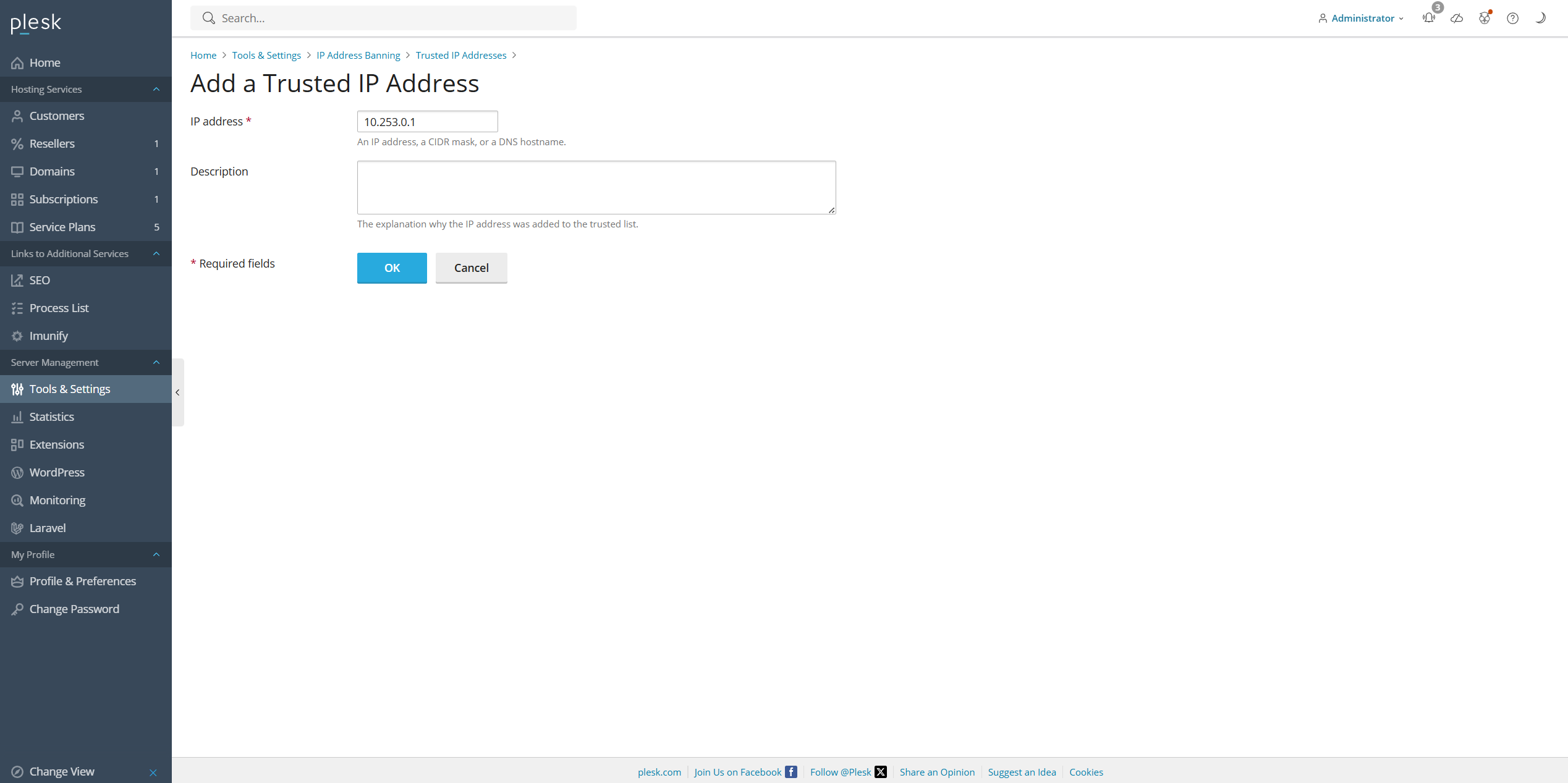Click the Change Password key icon
This screenshot has height=783, width=1568.
[17, 609]
